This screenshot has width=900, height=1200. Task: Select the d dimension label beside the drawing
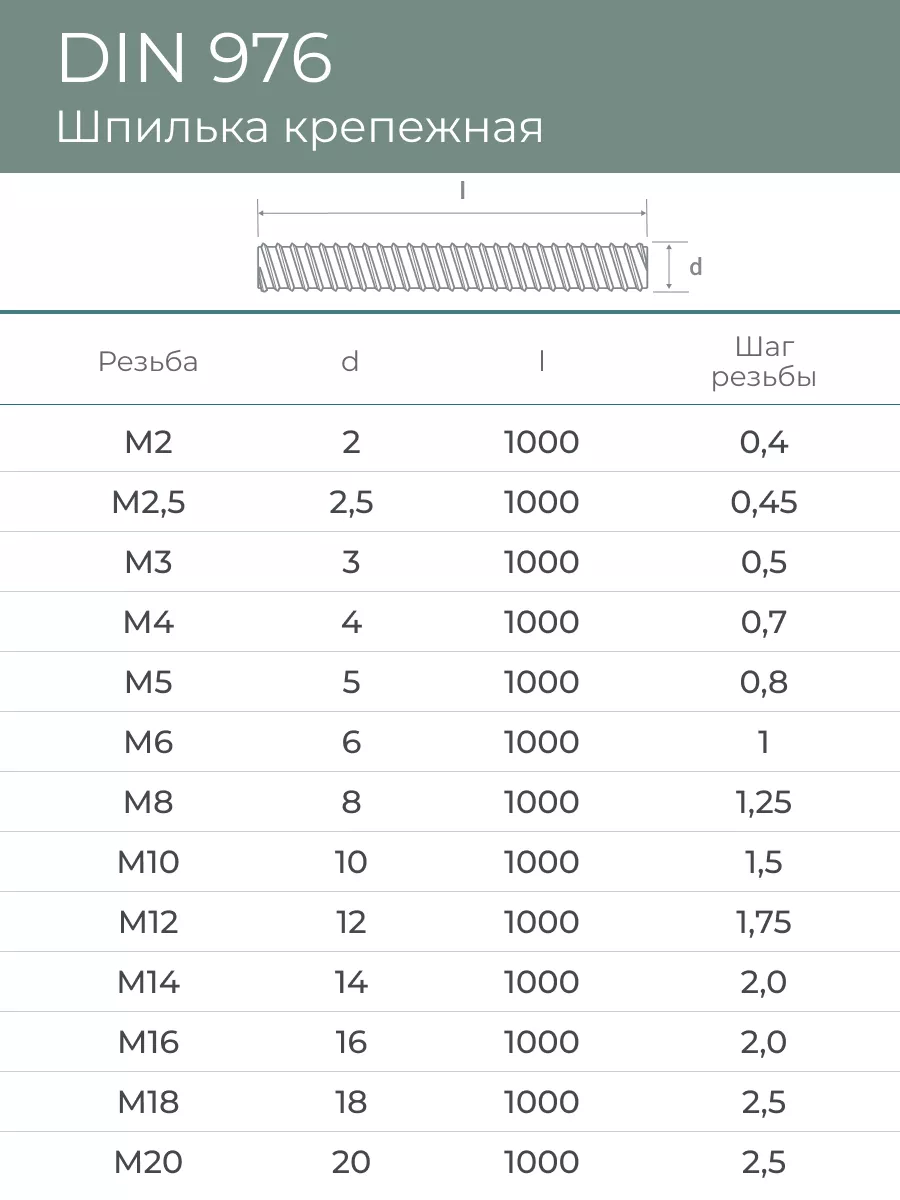click(696, 267)
